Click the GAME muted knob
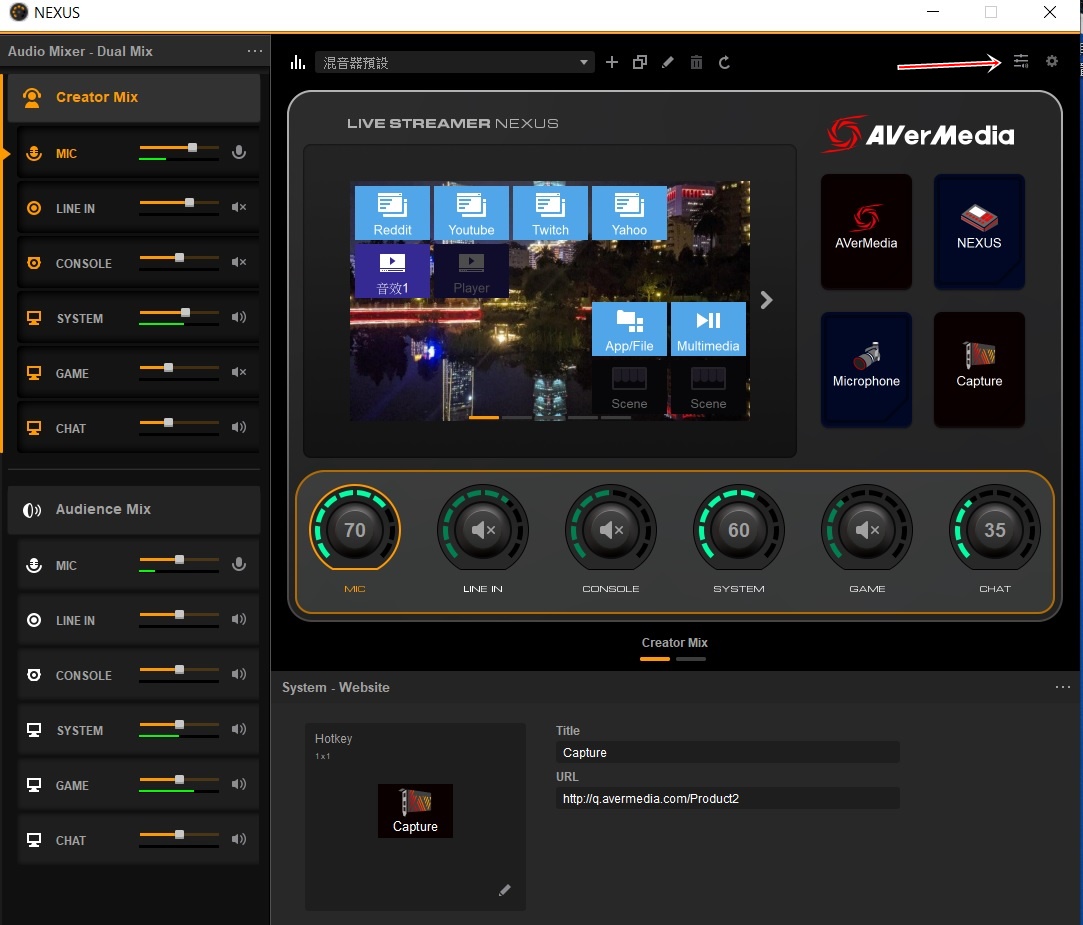 click(x=867, y=530)
